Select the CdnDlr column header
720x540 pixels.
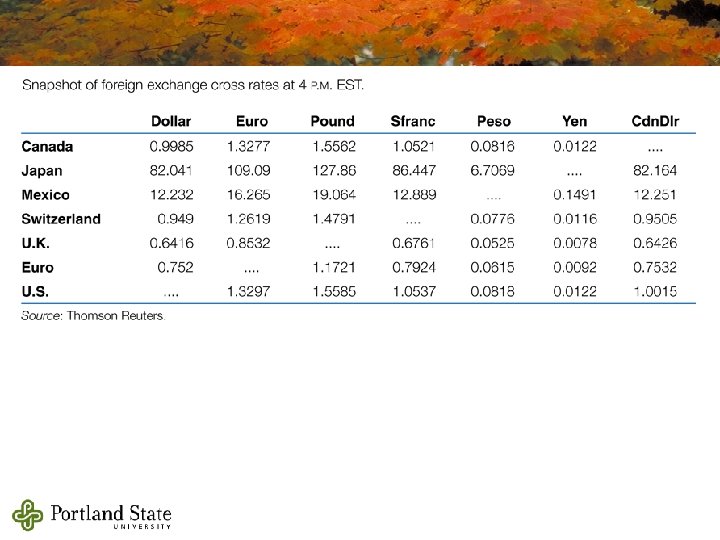(x=655, y=121)
